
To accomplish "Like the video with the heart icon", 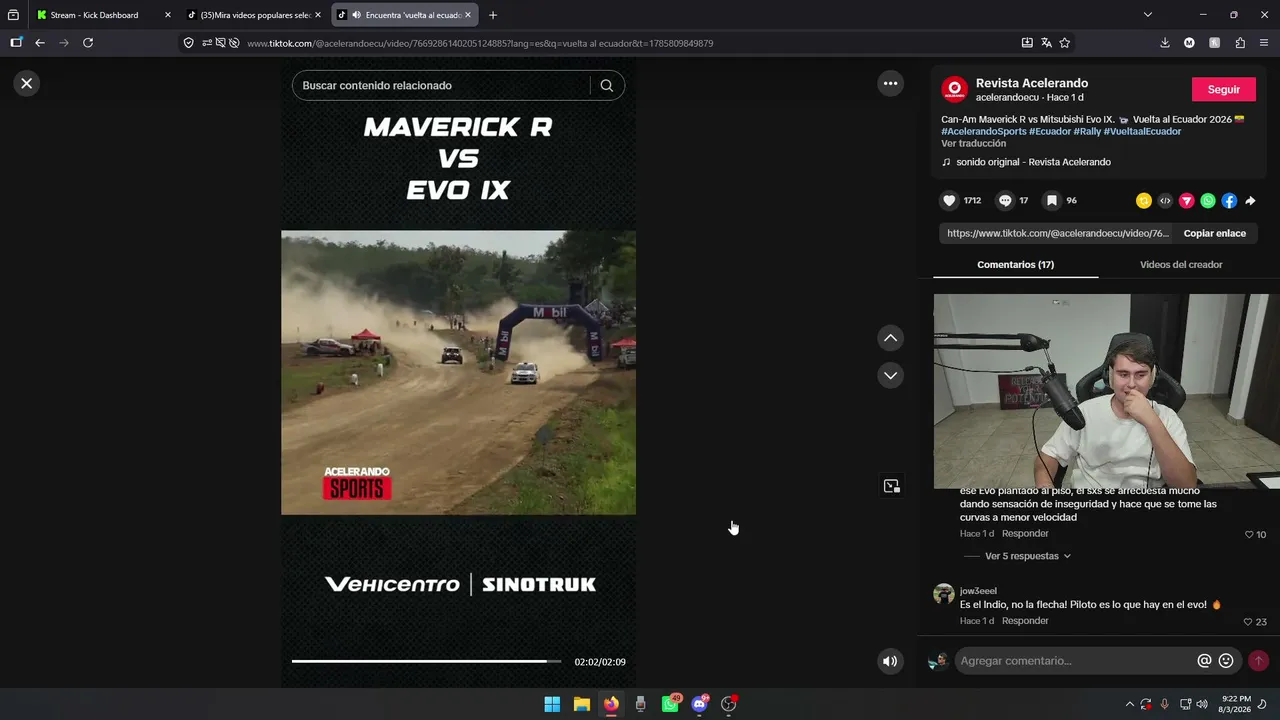I will [x=949, y=201].
